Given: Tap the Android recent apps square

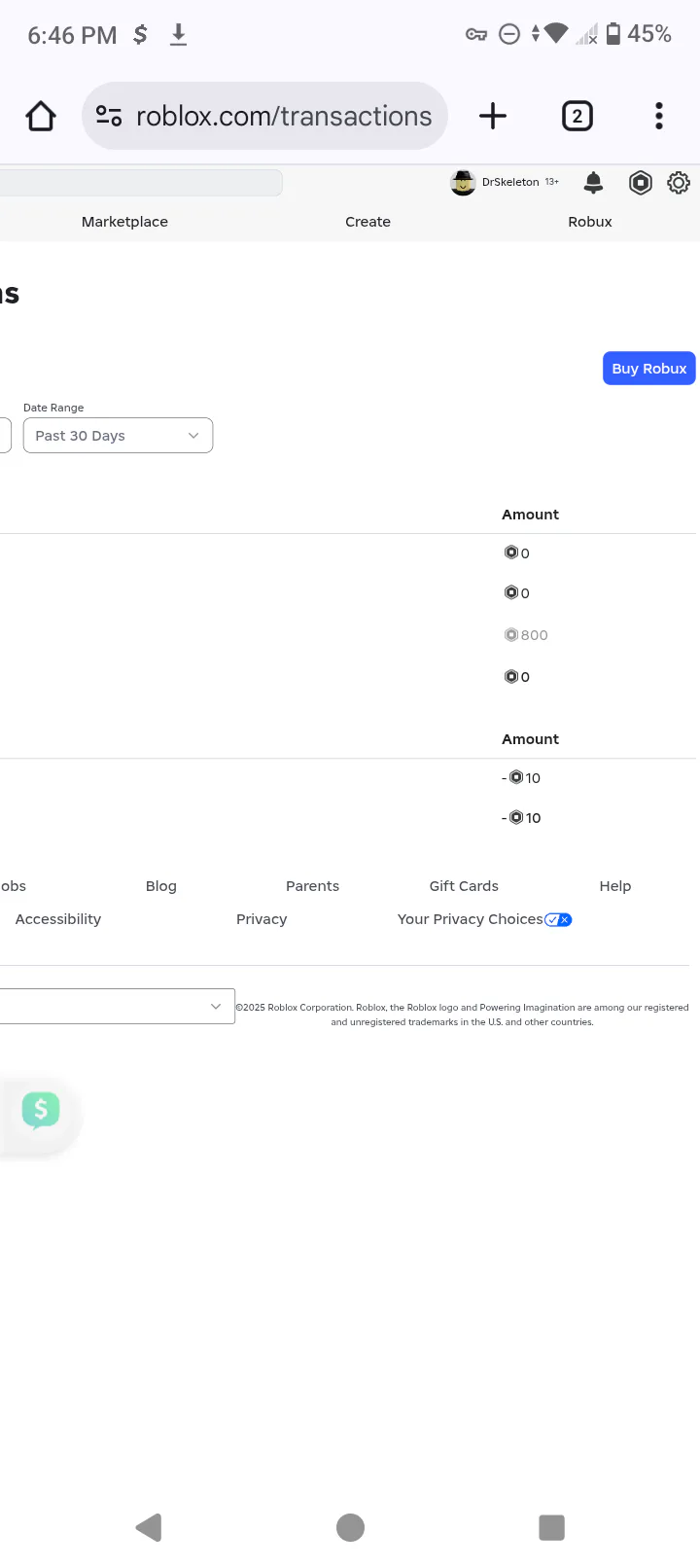Looking at the screenshot, I should [x=551, y=1527].
